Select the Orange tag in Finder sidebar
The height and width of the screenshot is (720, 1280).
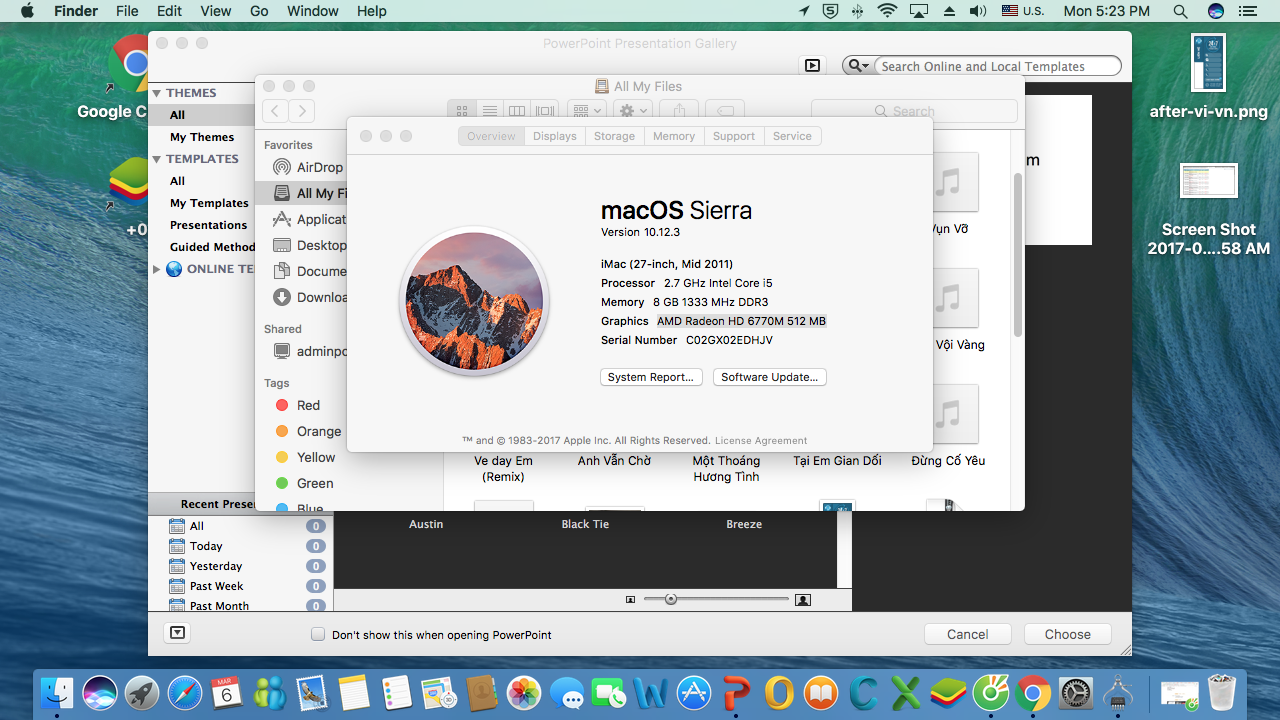click(x=318, y=431)
